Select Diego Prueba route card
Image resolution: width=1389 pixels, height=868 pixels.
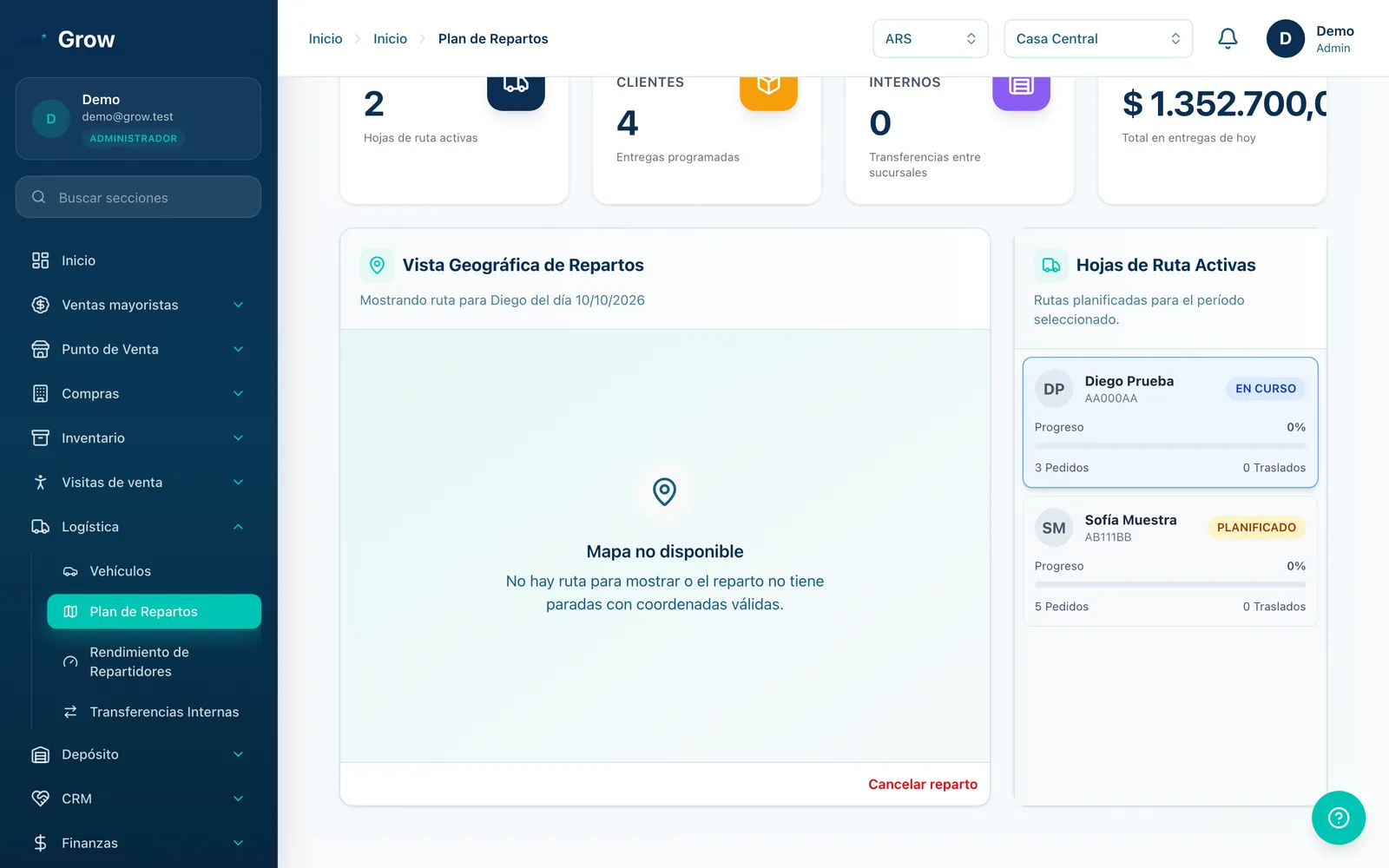[x=1170, y=422]
